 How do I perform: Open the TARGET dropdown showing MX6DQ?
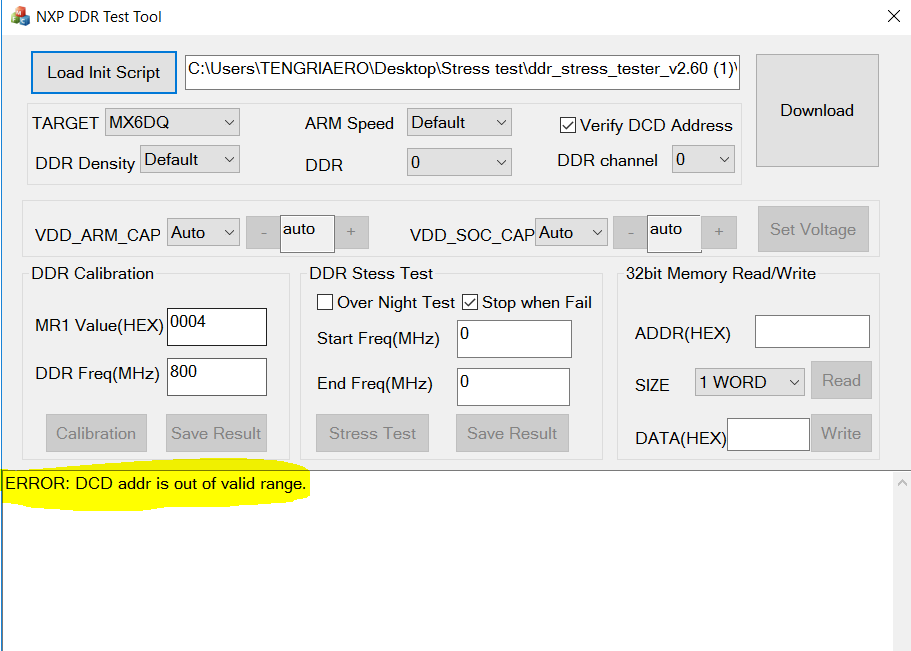tap(172, 122)
